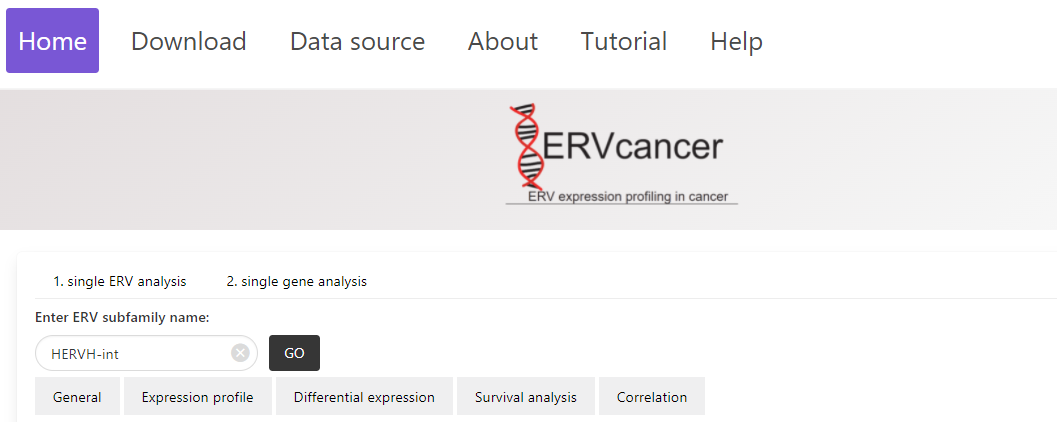Switch to the single ERV analysis tab
Viewport: 1057px width, 422px height.
120,282
